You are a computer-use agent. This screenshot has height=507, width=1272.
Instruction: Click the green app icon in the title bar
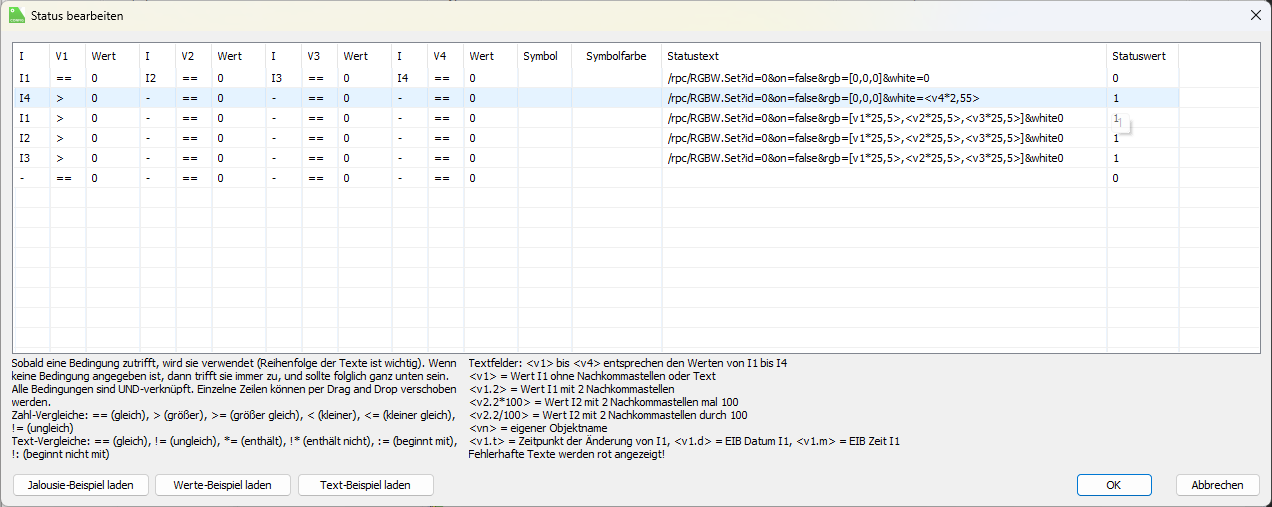click(x=16, y=16)
